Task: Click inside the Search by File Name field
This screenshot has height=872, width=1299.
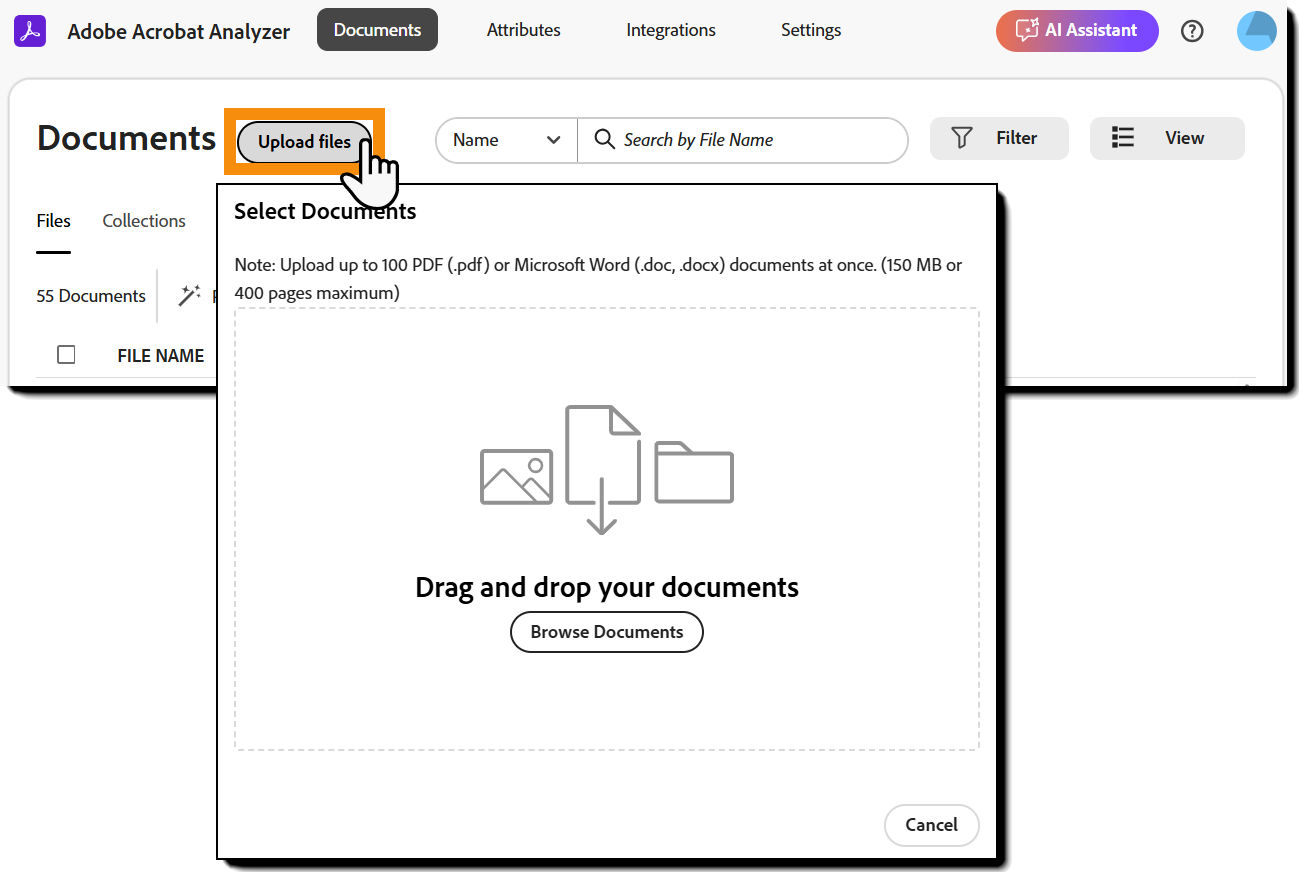Action: pyautogui.click(x=744, y=140)
